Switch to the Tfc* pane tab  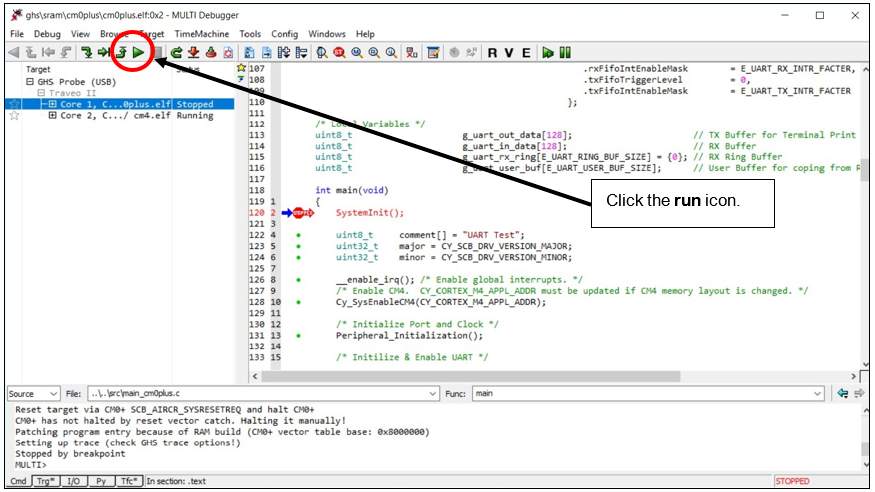point(129,481)
